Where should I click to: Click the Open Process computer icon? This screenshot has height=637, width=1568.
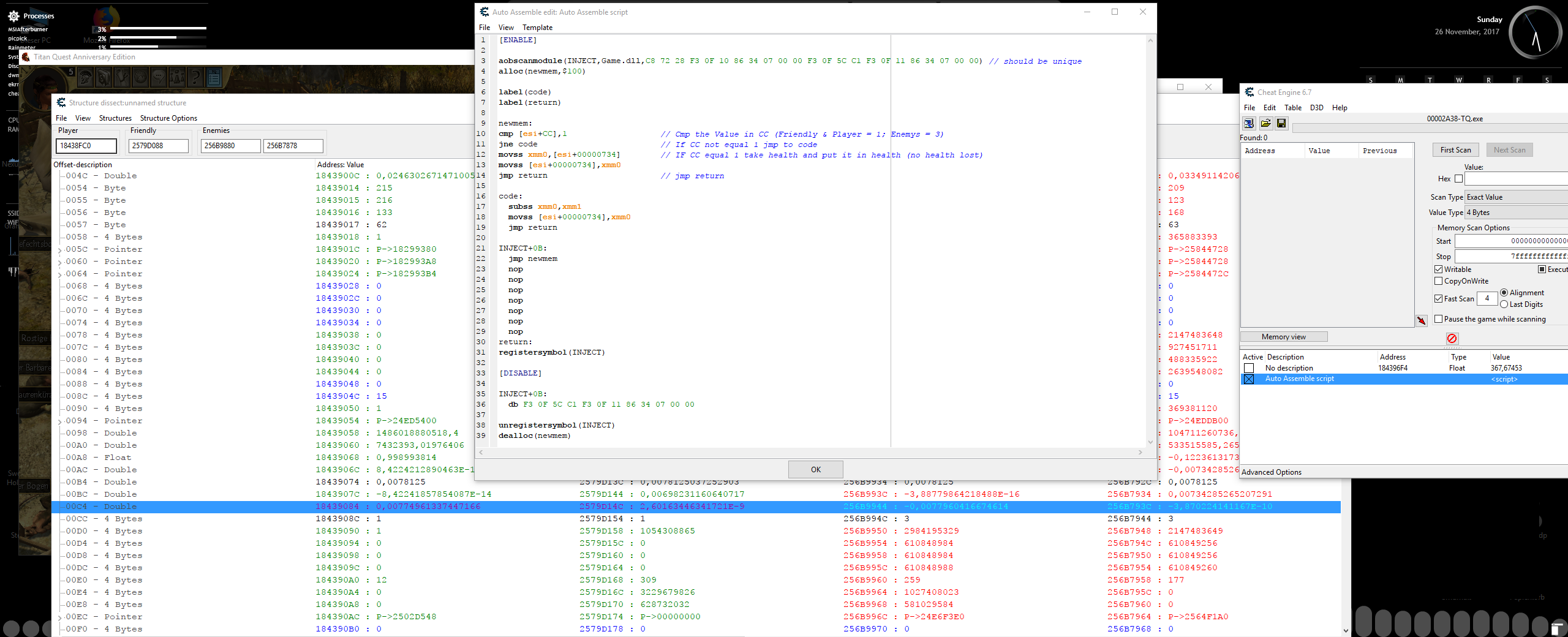click(1249, 124)
